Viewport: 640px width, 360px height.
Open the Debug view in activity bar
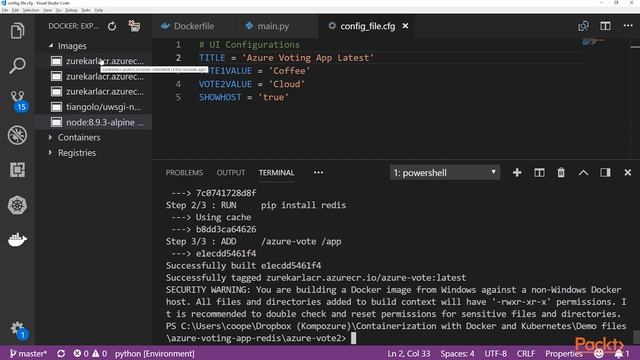pyautogui.click(x=17, y=135)
